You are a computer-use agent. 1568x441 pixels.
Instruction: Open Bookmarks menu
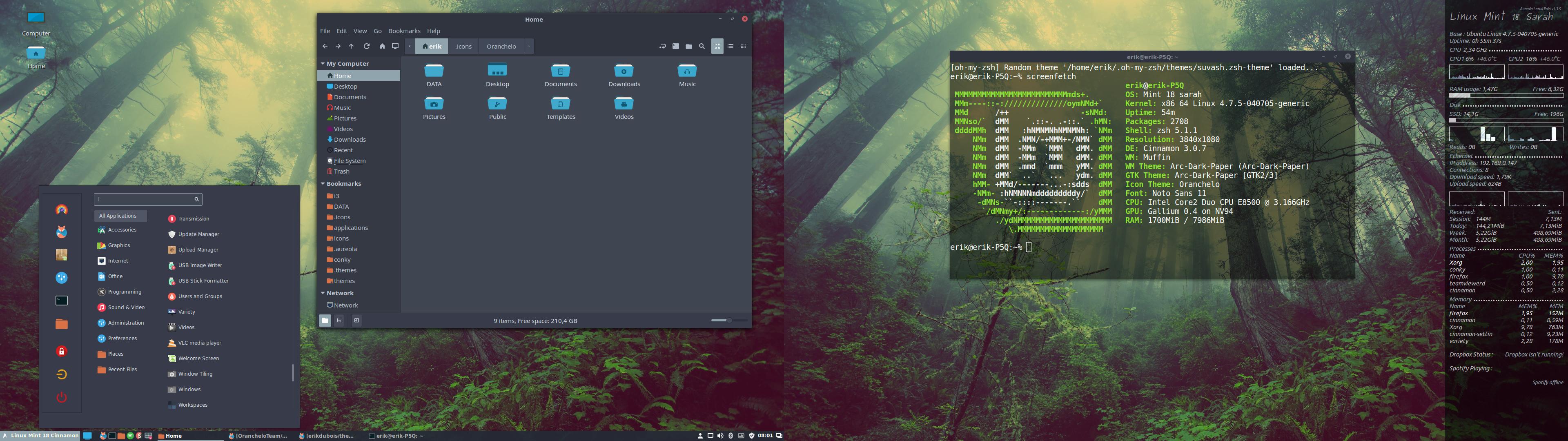[x=404, y=31]
